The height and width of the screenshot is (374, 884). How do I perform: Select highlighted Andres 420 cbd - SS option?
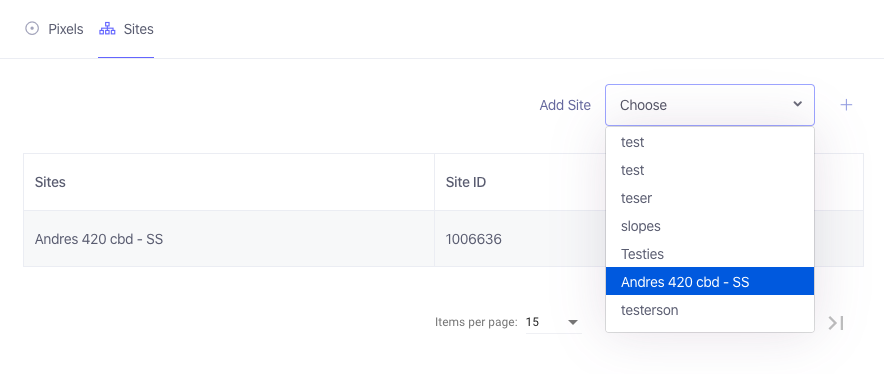click(x=710, y=281)
